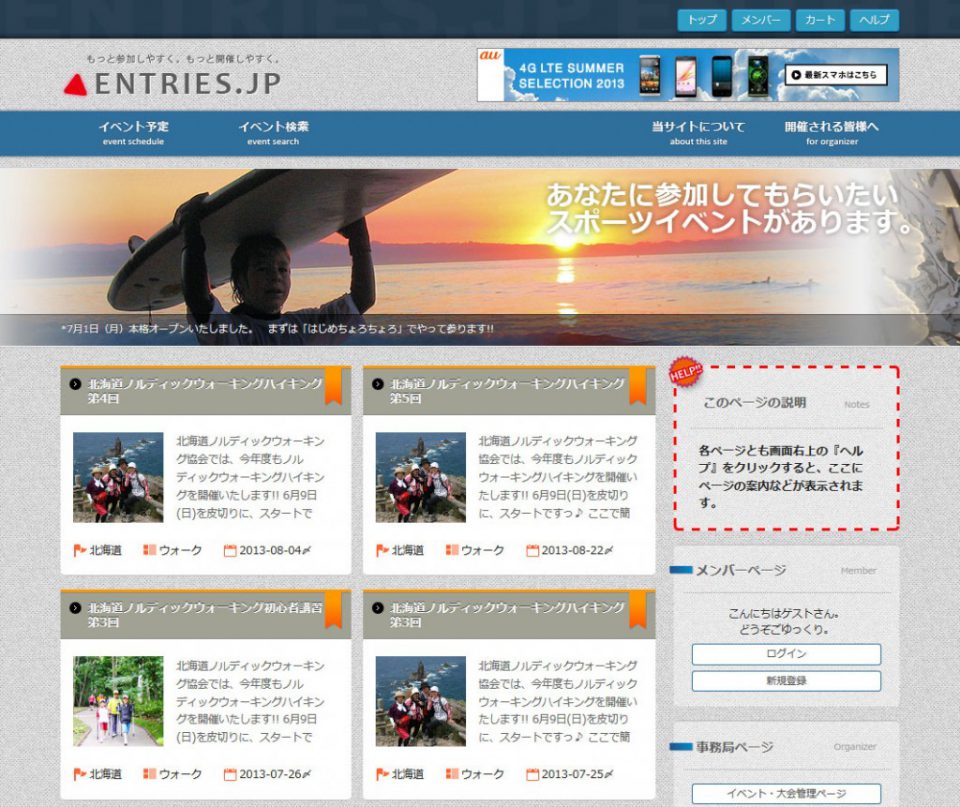
Task: Click orange bookmark ribbon on 第5回 event card
Action: (637, 386)
